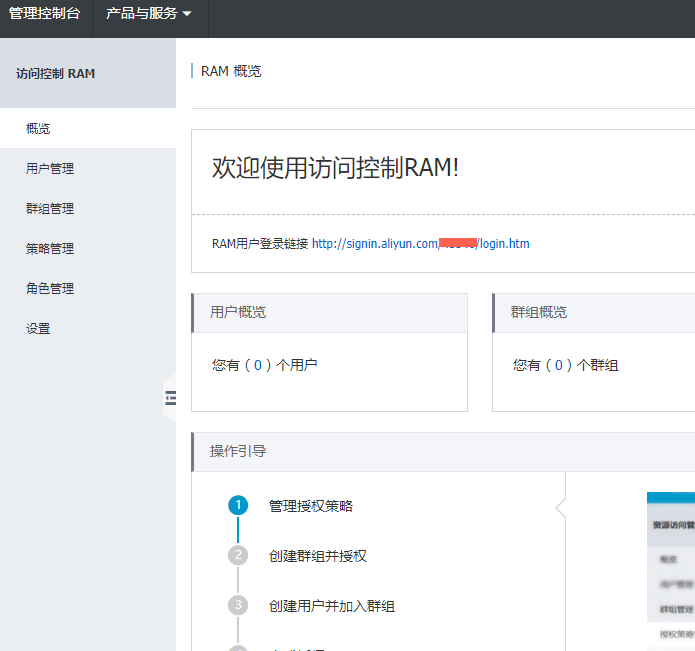Click the step 2 circle marker
Image resolution: width=695 pixels, height=651 pixels.
pos(238,555)
